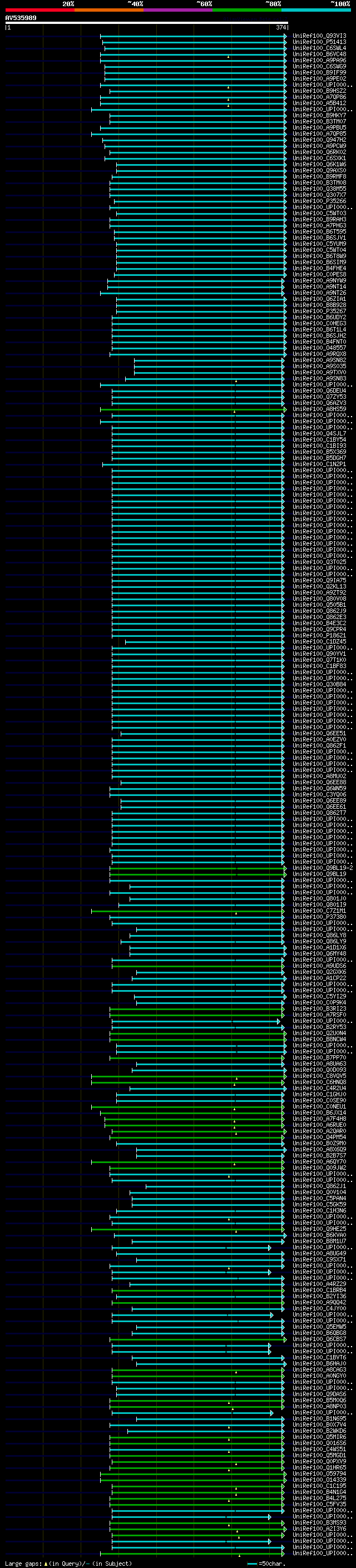Select the UniRef100_Q947H2 label
This screenshot has height=1568, width=356.
[x=319, y=140]
